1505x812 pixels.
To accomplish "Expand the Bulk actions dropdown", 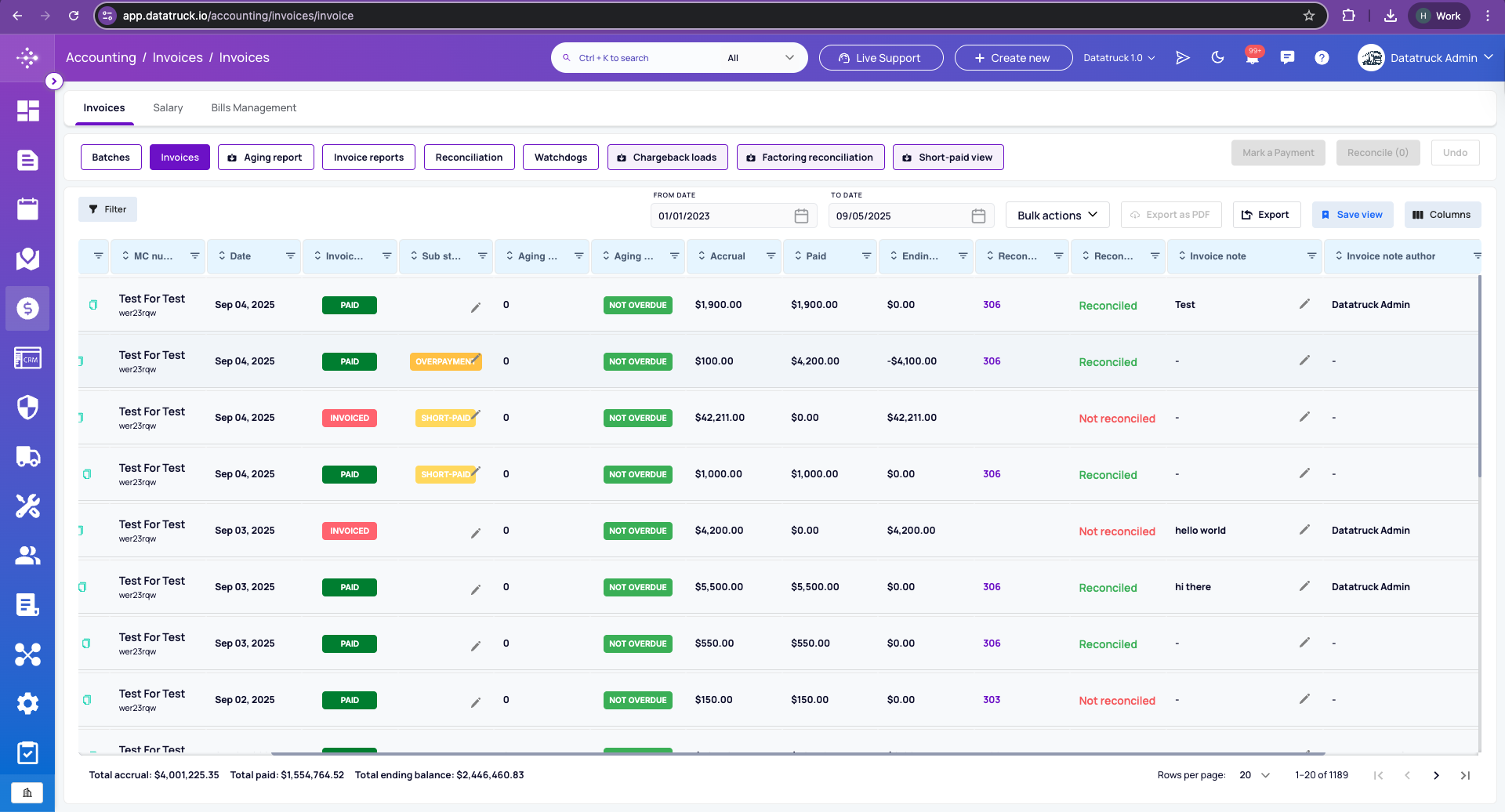I will (1057, 215).
